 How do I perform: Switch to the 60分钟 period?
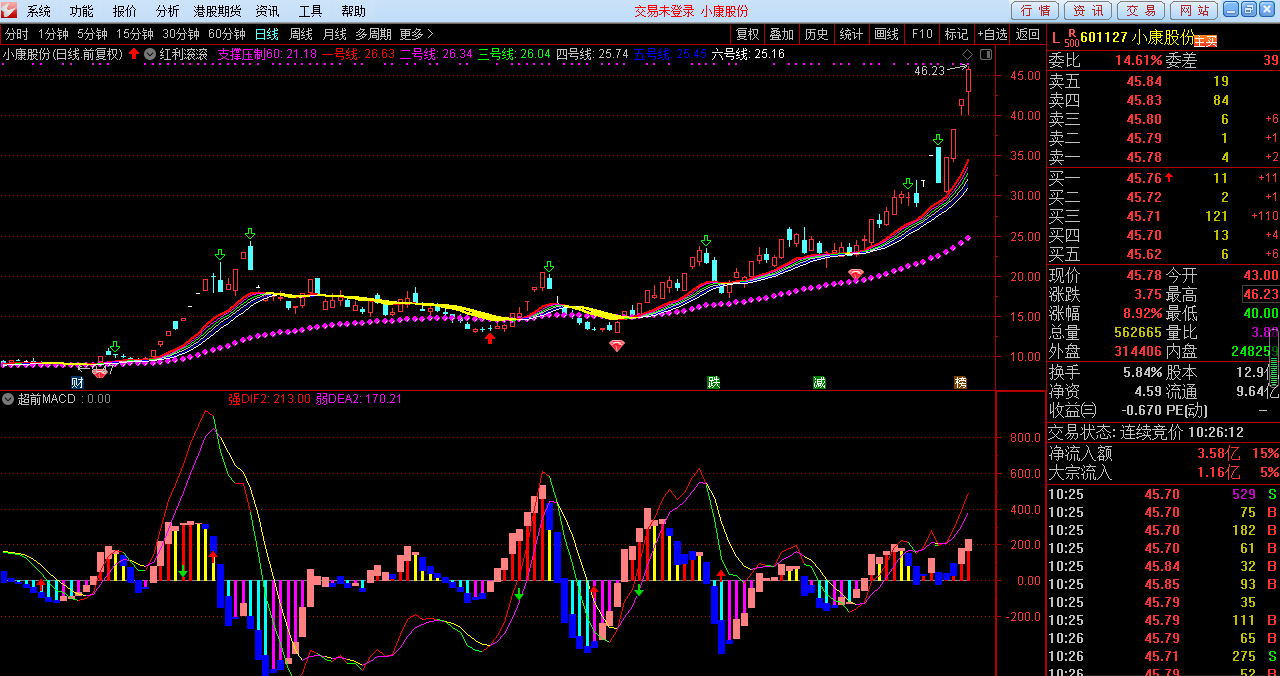[227, 34]
